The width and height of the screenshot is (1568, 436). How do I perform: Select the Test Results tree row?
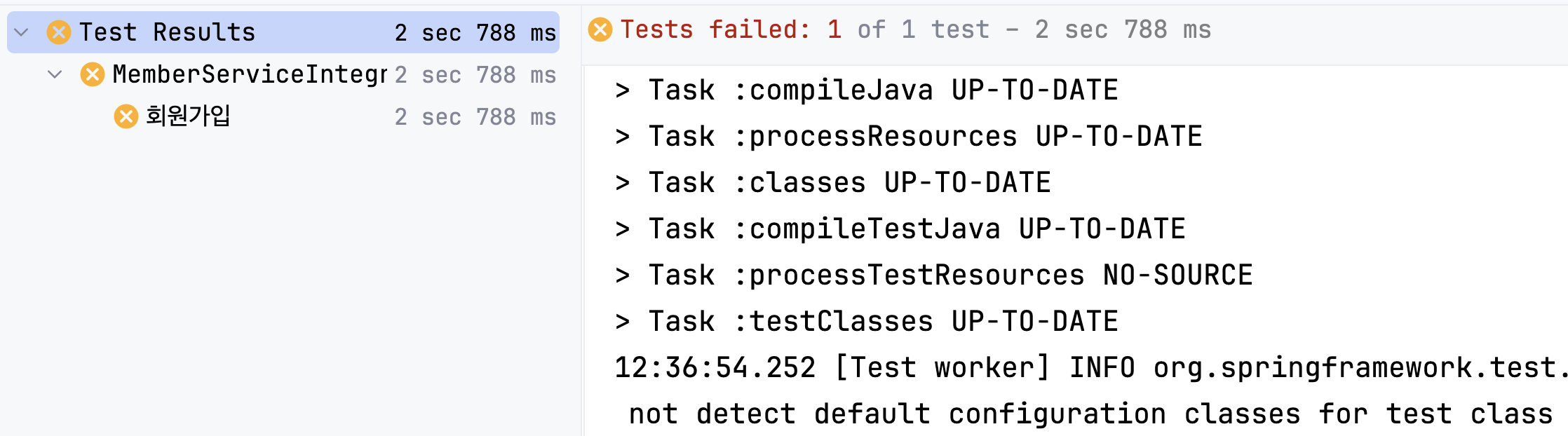click(x=283, y=32)
